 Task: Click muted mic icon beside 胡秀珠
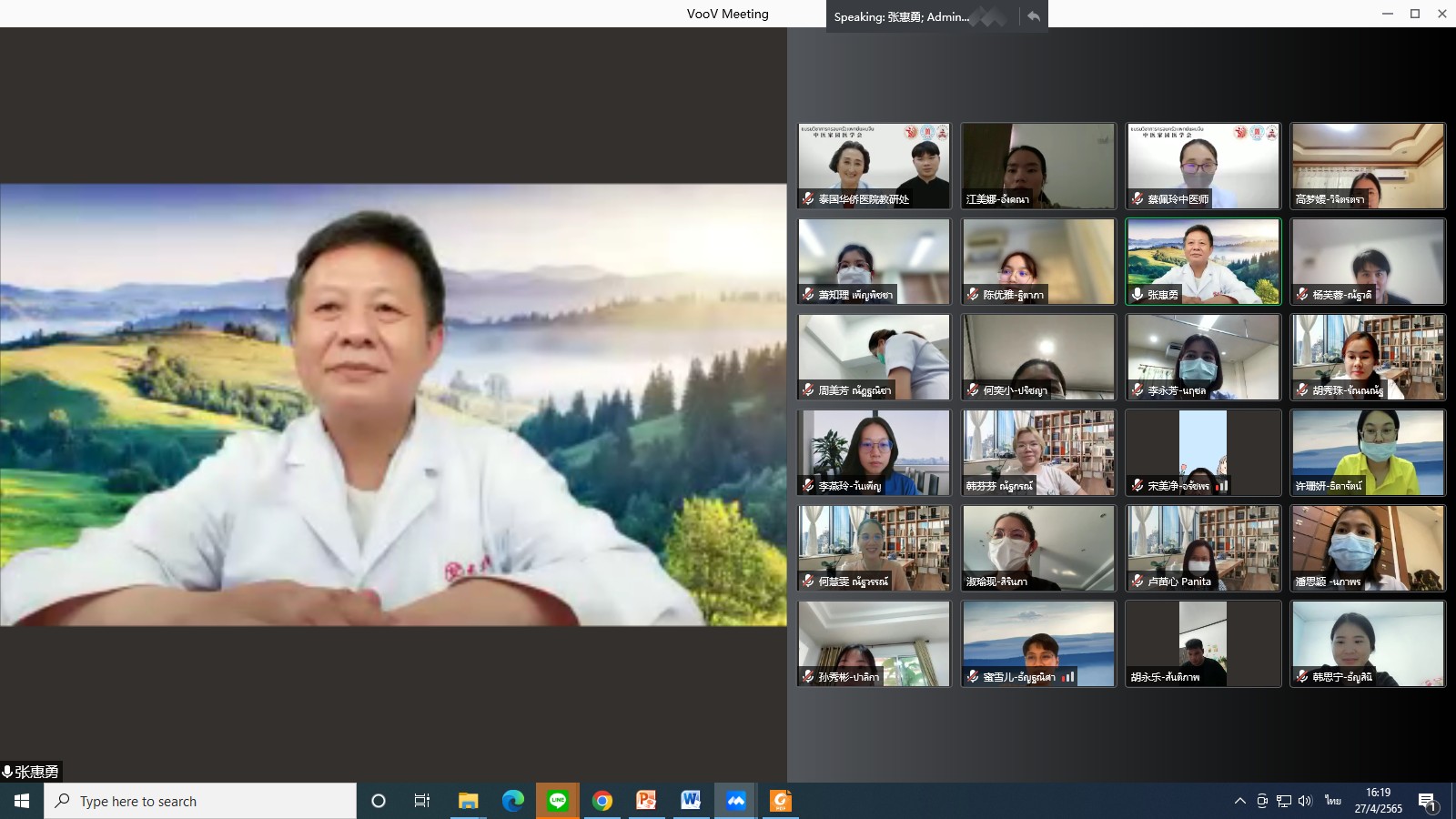click(1302, 389)
